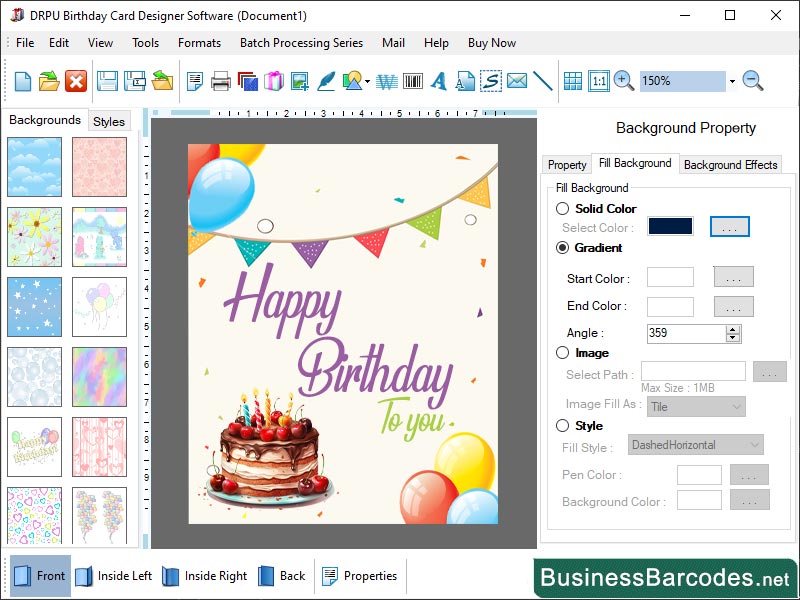Open the Fill Style DashedHorizontal dropdown
Image resolution: width=800 pixels, height=600 pixels.
[694, 445]
